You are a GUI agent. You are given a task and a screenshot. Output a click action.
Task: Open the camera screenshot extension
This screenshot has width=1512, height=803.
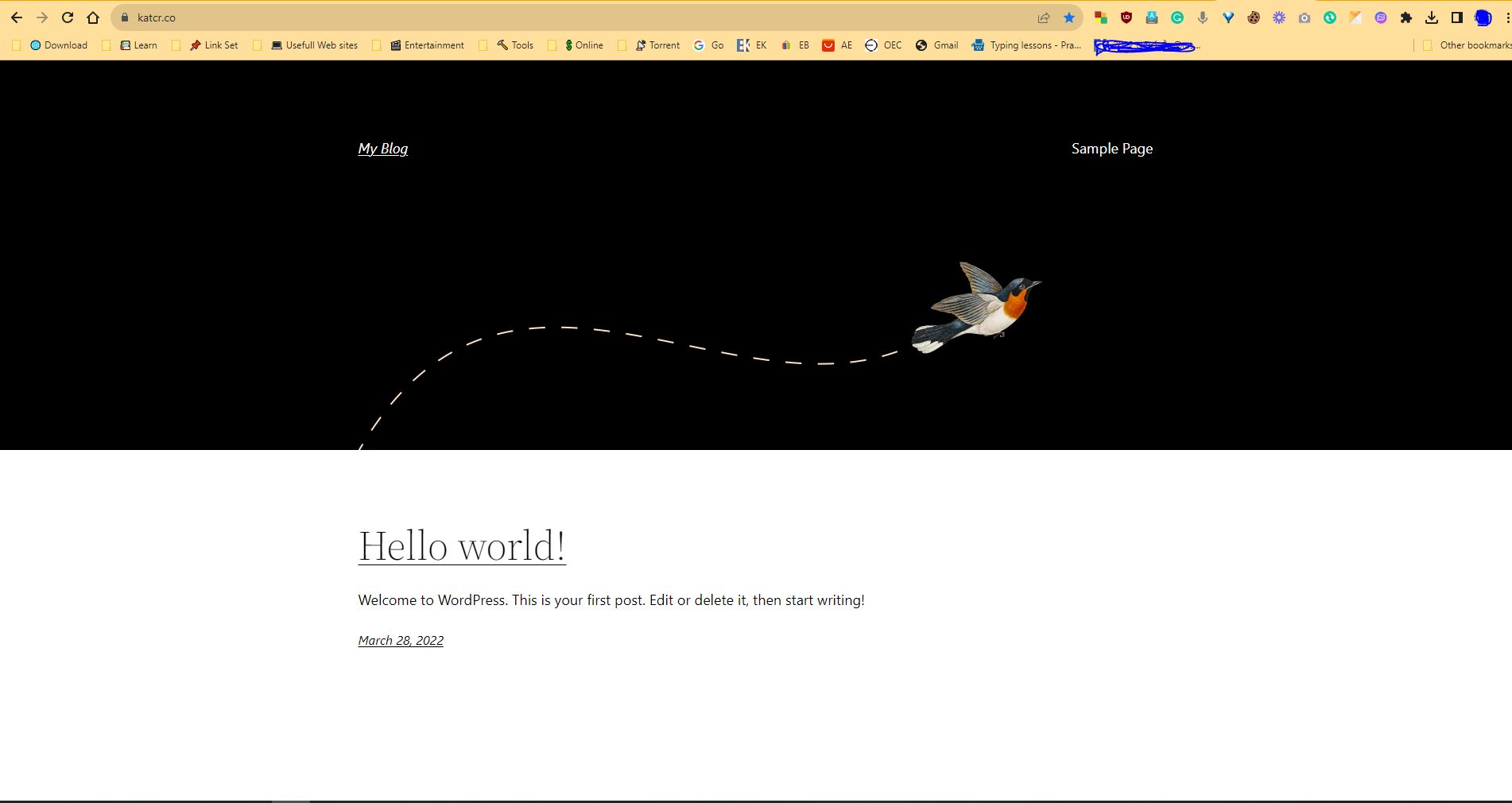click(1305, 17)
